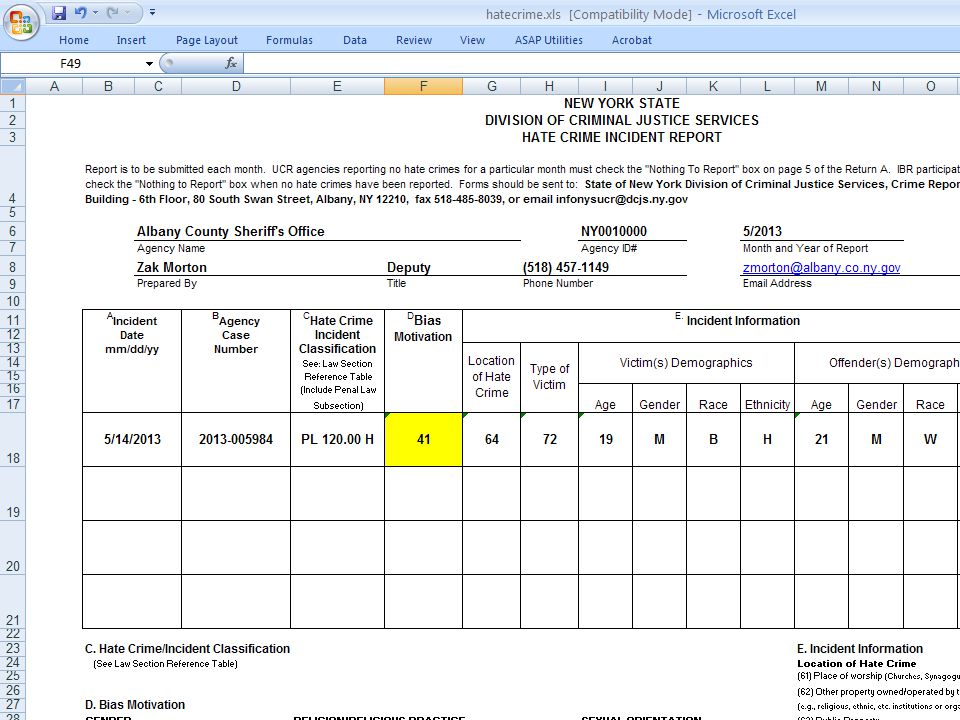
Task: Select offender race cell W
Action: (x=930, y=439)
